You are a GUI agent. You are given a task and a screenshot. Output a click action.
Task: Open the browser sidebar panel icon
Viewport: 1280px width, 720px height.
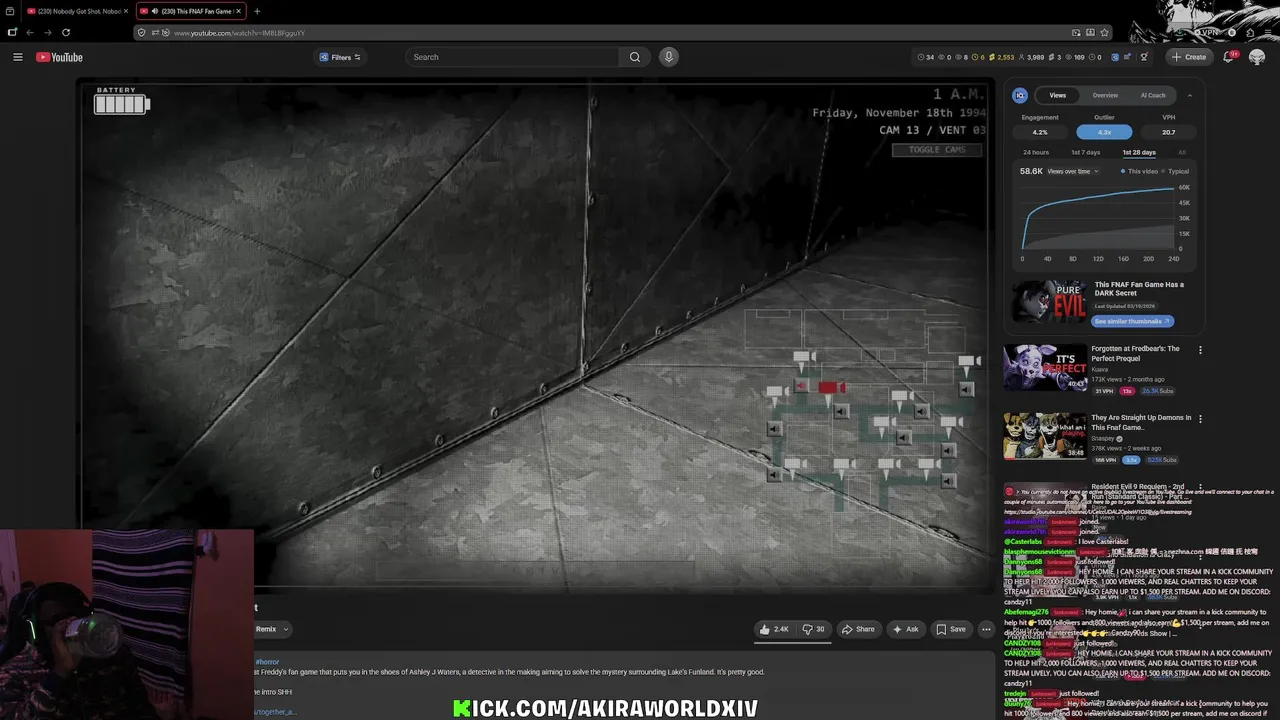tap(11, 32)
